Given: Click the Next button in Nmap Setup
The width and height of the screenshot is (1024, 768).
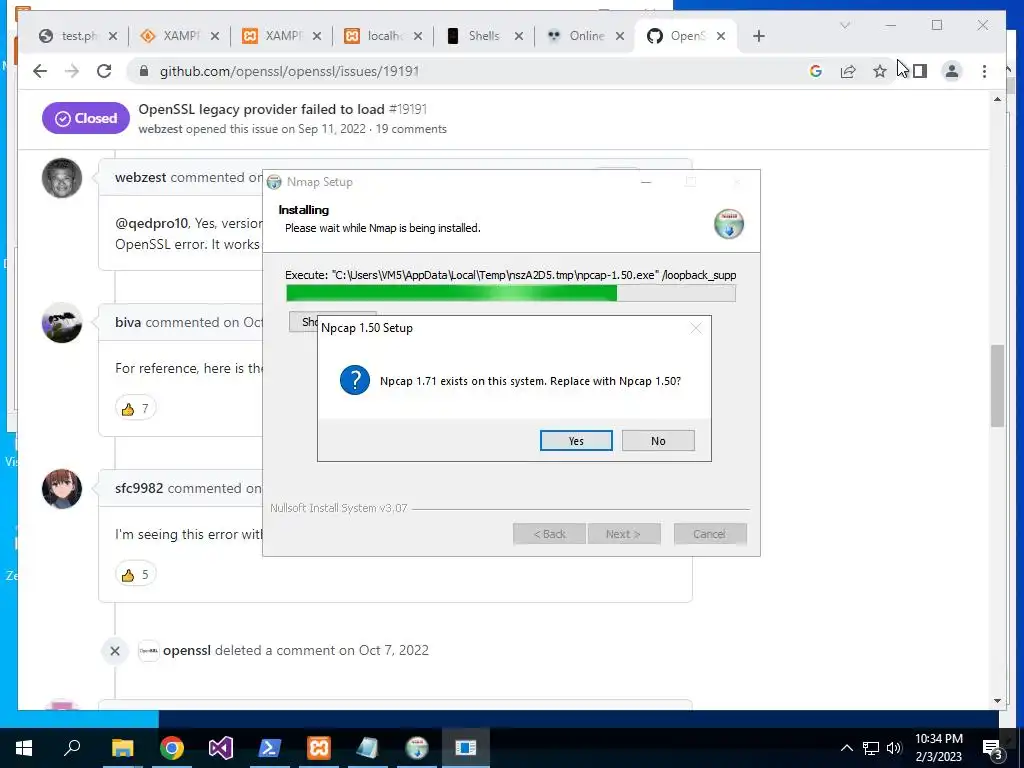Looking at the screenshot, I should [x=624, y=534].
